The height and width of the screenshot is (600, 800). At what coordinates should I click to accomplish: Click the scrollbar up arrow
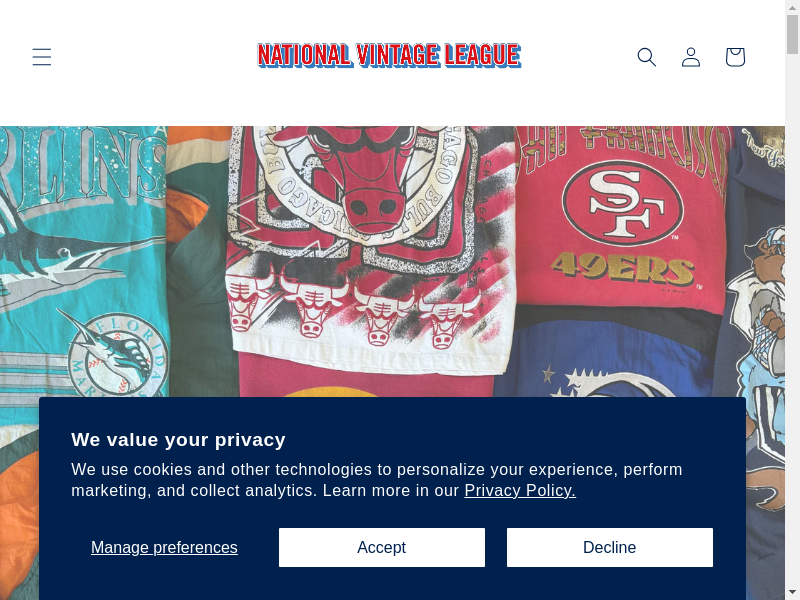click(x=792, y=7)
